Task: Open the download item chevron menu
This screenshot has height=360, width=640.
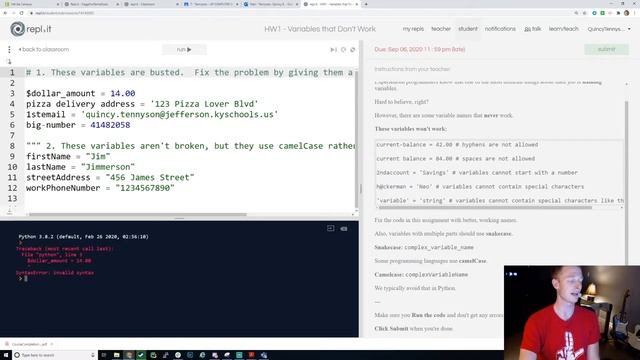Action: [52, 344]
